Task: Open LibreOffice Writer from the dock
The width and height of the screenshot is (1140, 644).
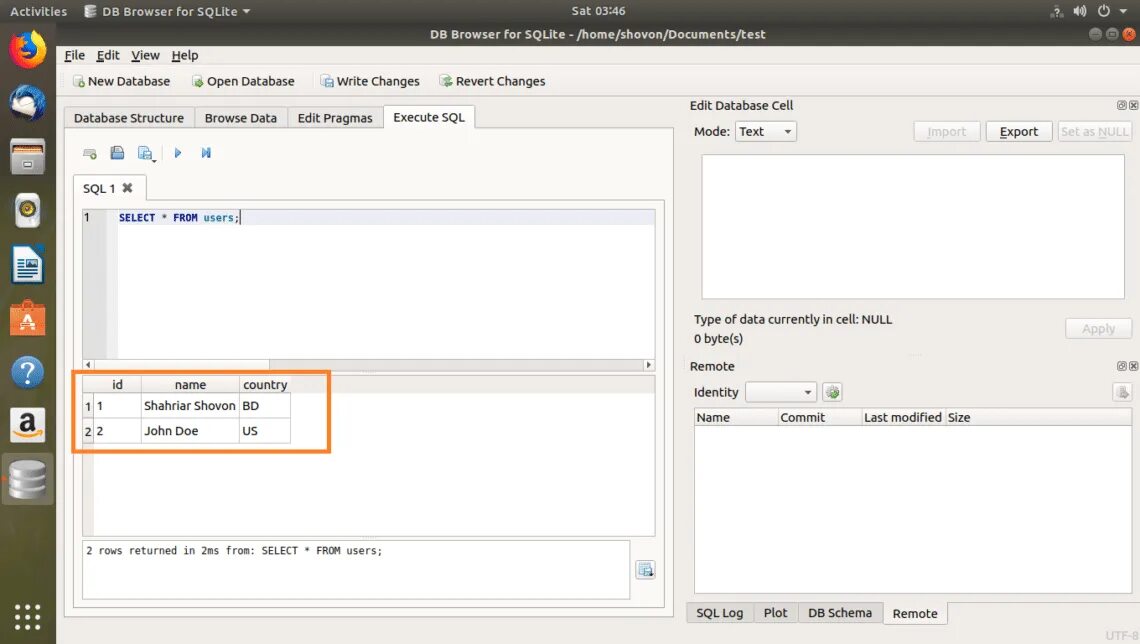Action: [28, 264]
